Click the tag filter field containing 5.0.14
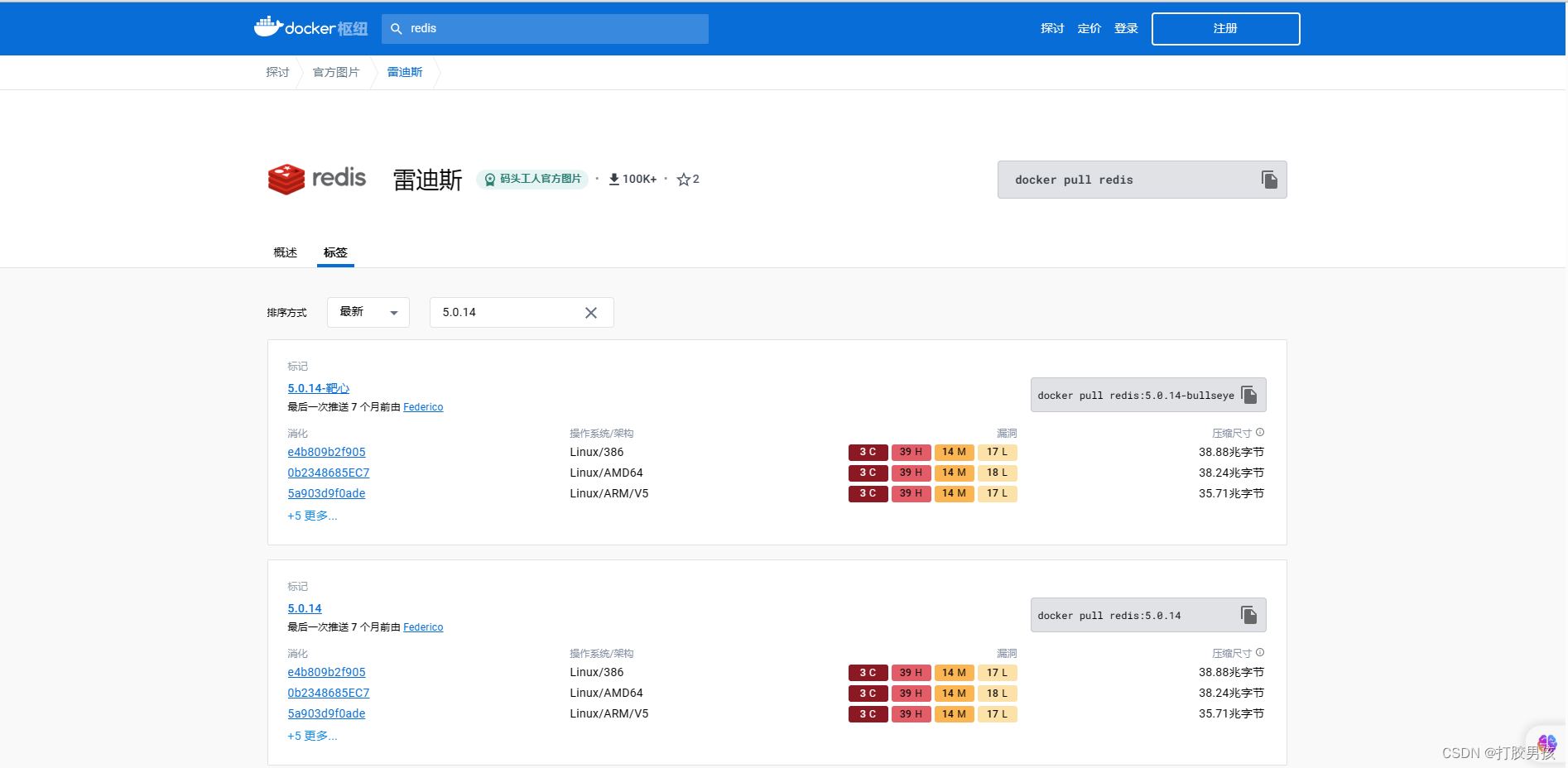This screenshot has height=768, width=1568. pyautogui.click(x=522, y=312)
